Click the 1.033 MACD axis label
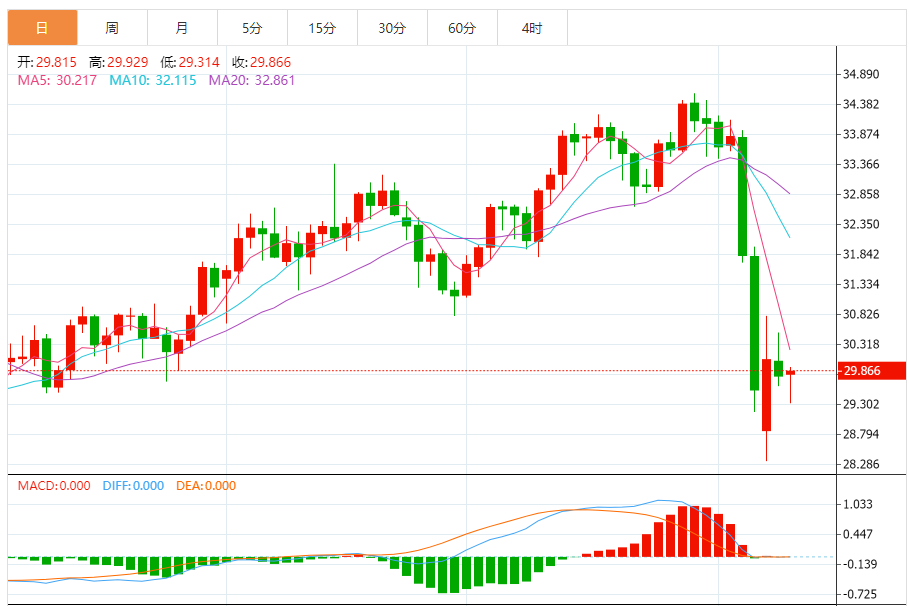The height and width of the screenshot is (606, 909). click(857, 505)
